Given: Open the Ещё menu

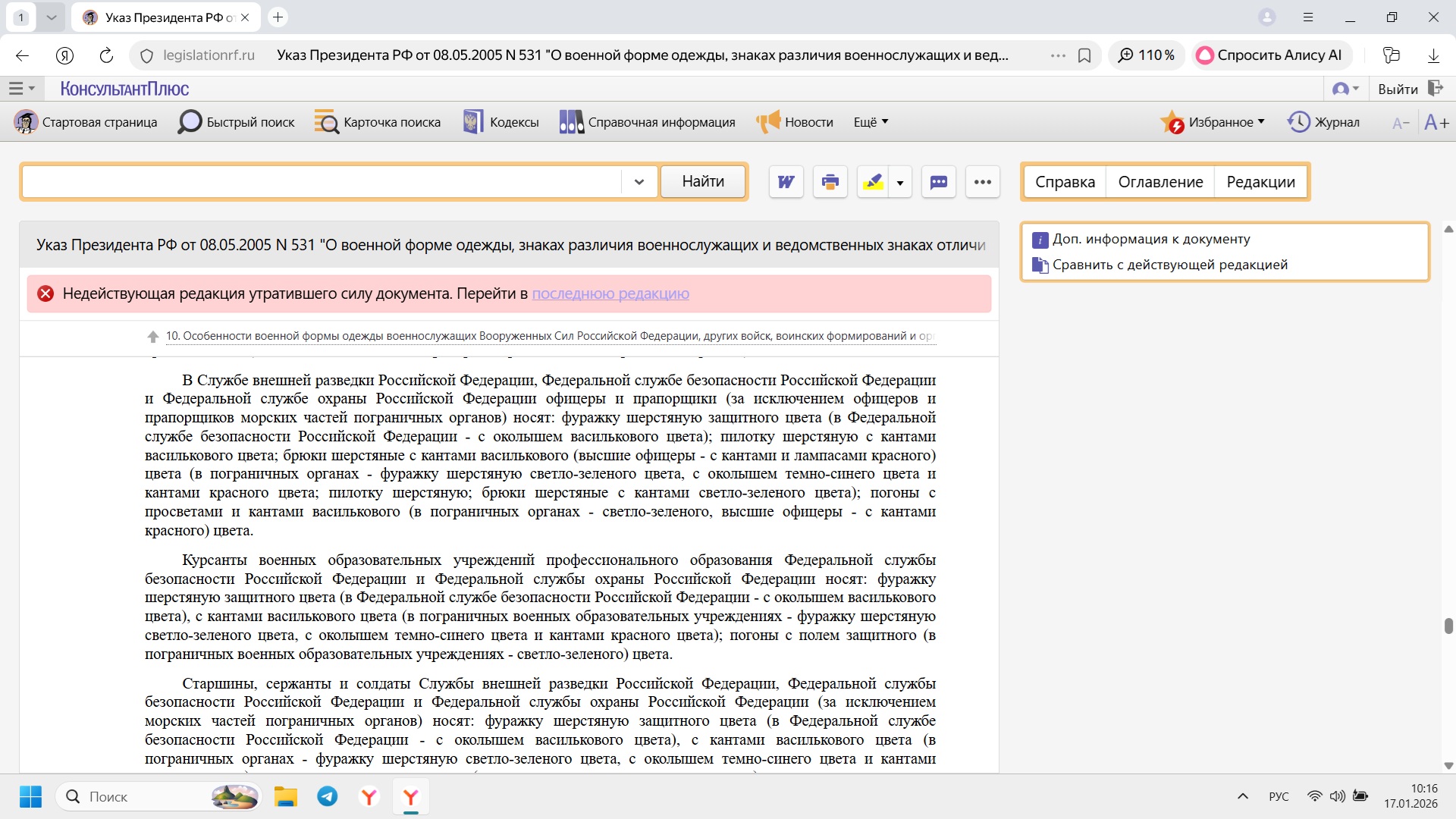Looking at the screenshot, I should (x=870, y=121).
